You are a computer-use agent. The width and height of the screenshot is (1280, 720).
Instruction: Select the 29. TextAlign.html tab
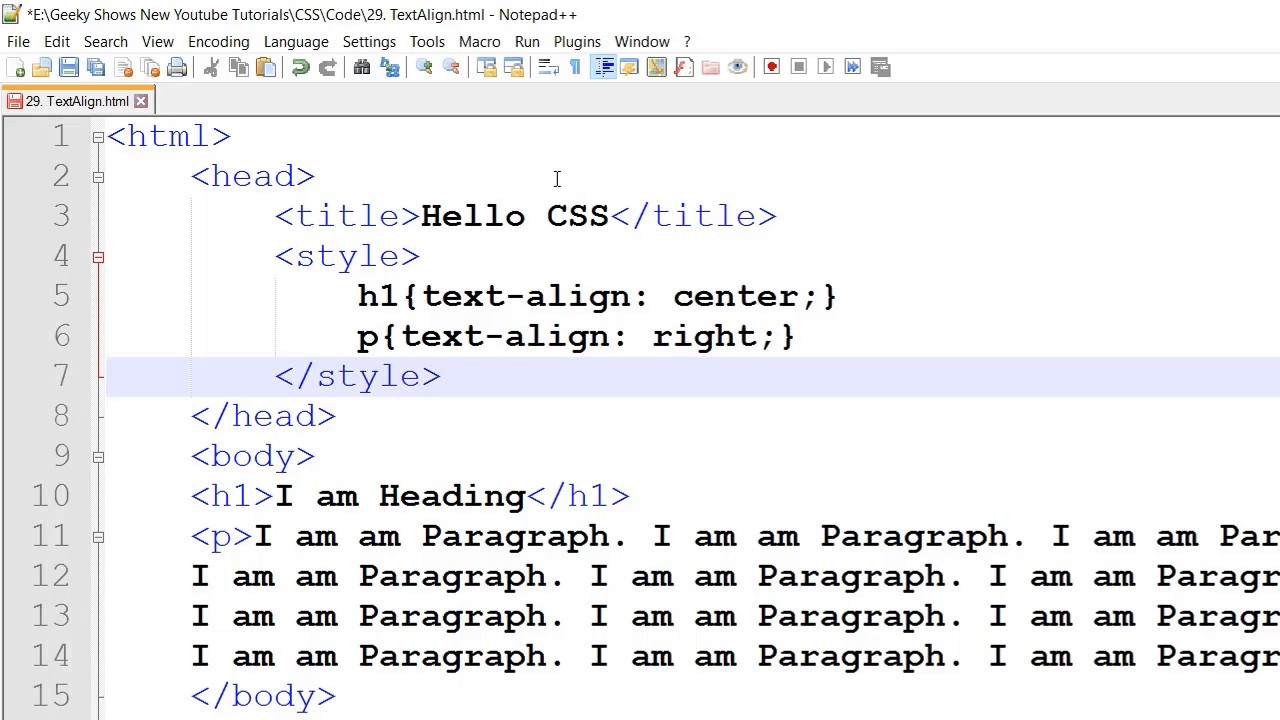point(77,101)
